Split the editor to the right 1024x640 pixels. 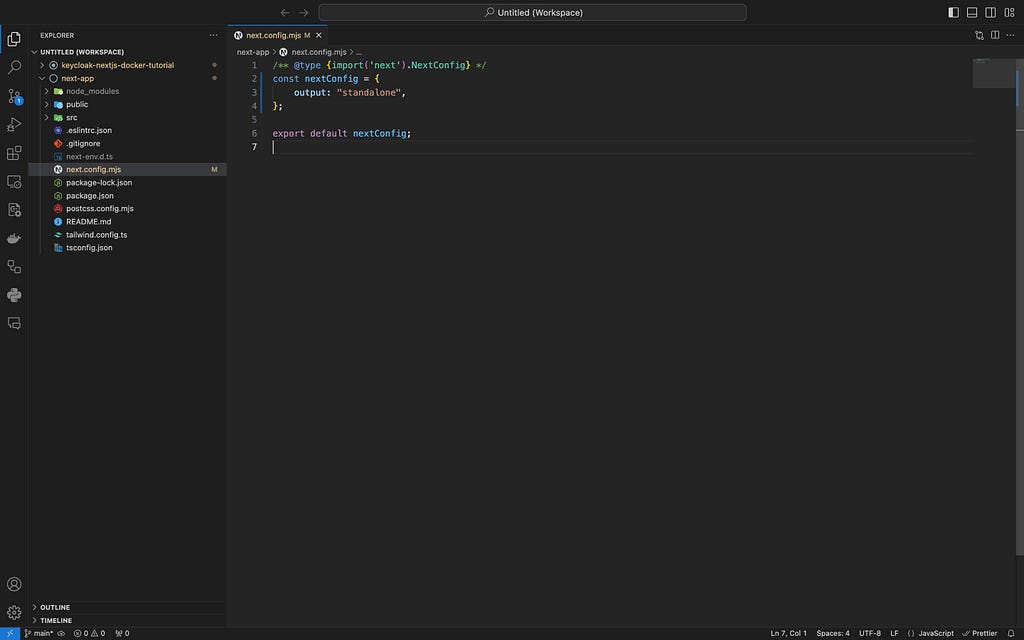tap(995, 35)
